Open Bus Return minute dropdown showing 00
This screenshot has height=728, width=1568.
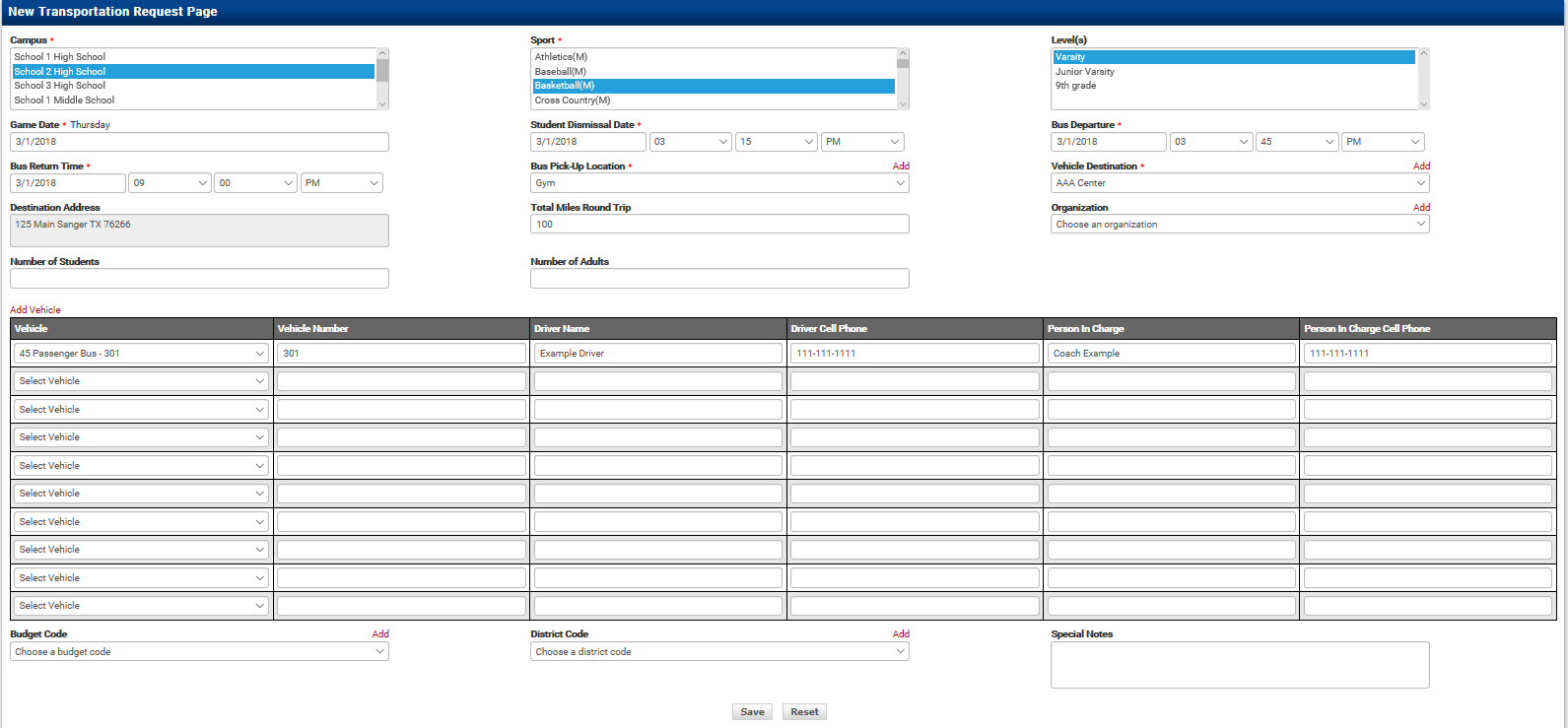pos(255,183)
